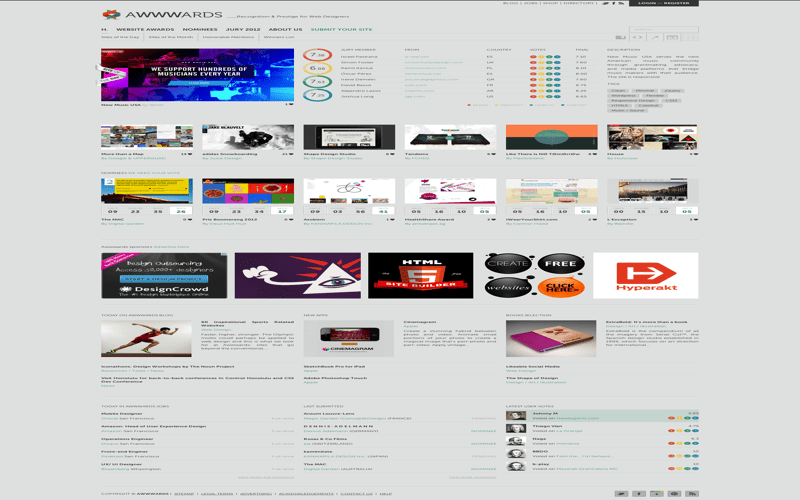The image size is (800, 500).
Task: Click the Clean tag
Action: pyautogui.click(x=618, y=91)
